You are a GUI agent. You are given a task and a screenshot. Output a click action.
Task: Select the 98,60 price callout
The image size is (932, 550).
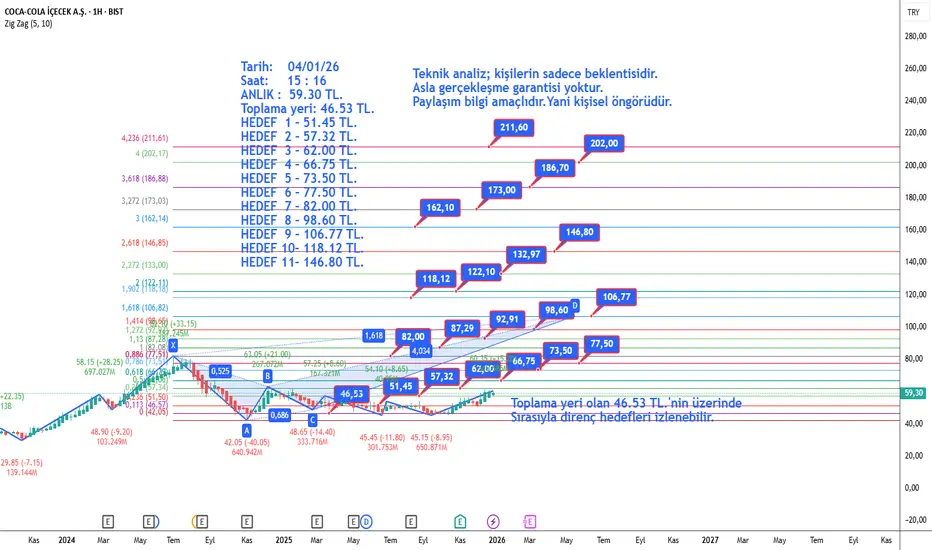click(556, 310)
